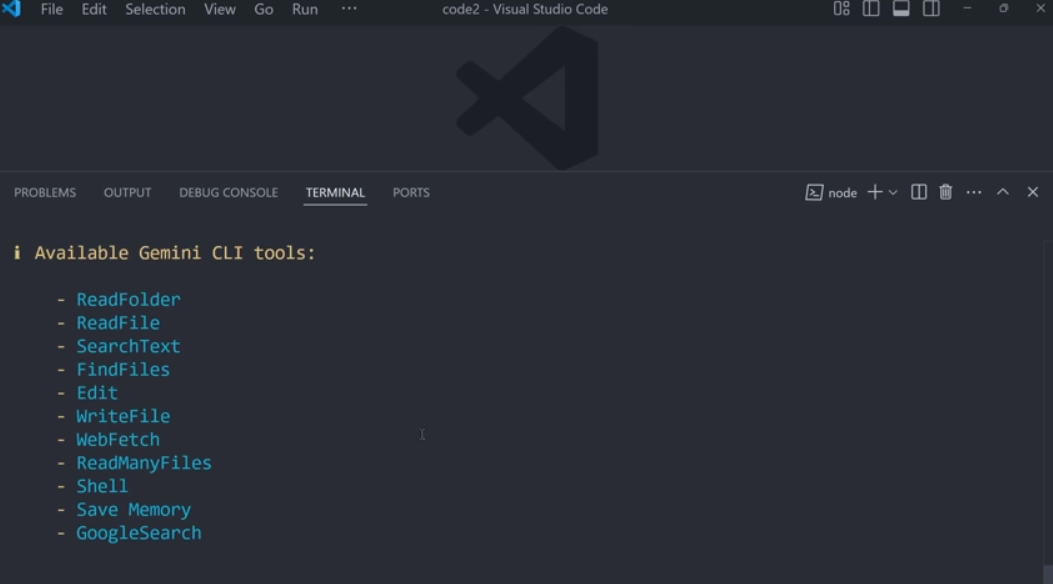The width and height of the screenshot is (1053, 584).
Task: Open the File menu
Action: point(52,9)
